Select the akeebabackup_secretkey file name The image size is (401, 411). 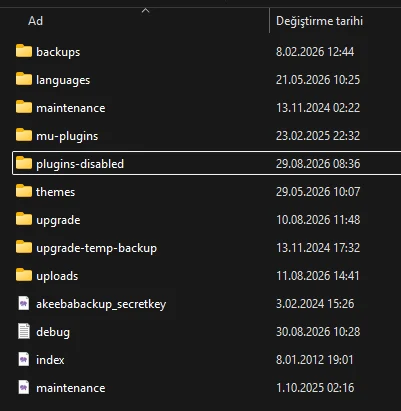[x=101, y=304]
